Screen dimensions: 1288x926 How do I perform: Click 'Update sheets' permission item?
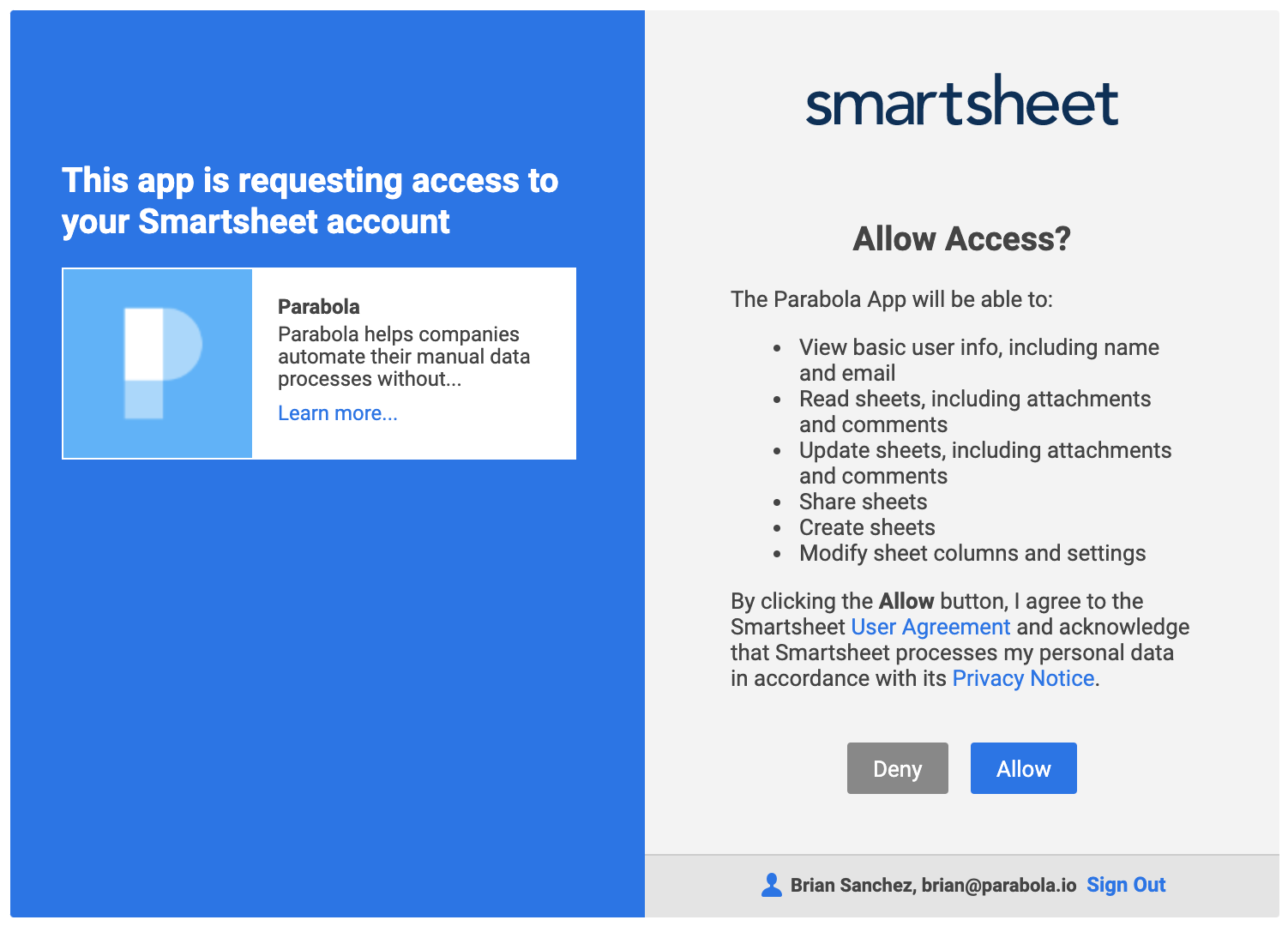coord(985,463)
